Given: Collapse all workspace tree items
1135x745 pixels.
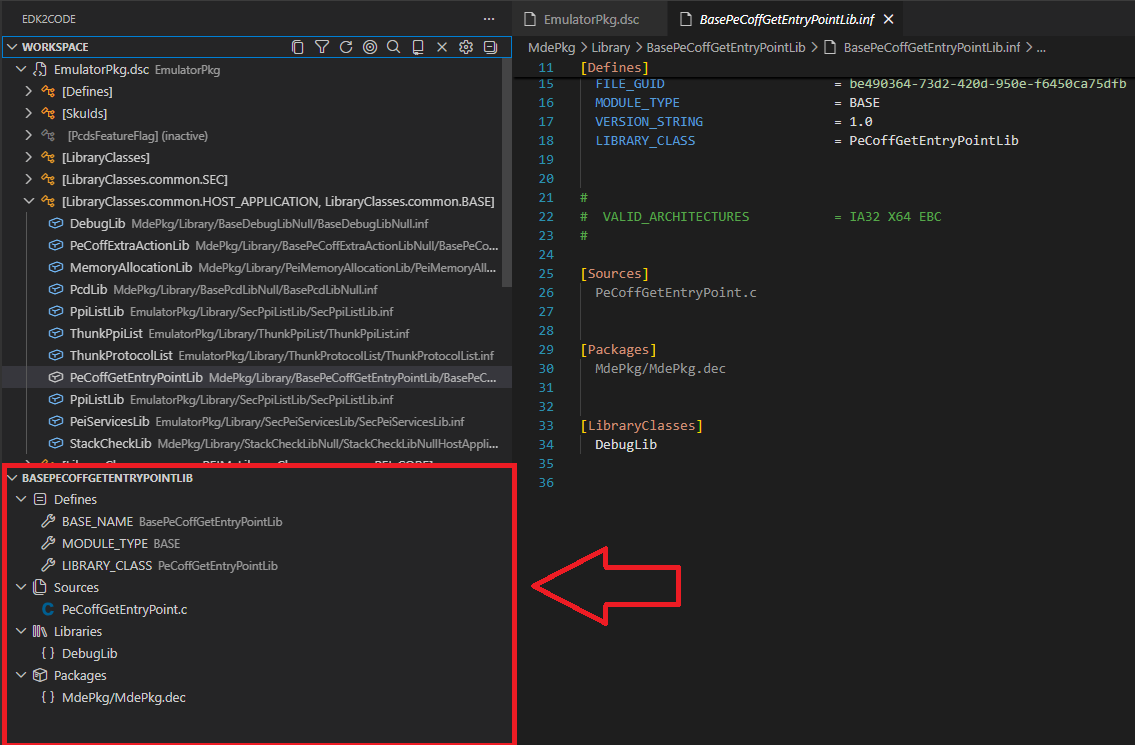Looking at the screenshot, I should 490,47.
